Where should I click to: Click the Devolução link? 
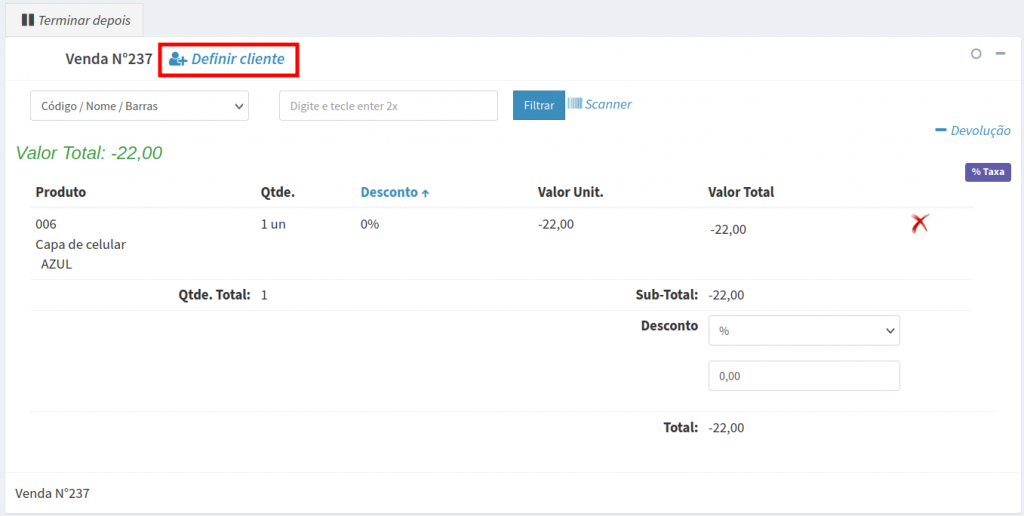(x=980, y=130)
